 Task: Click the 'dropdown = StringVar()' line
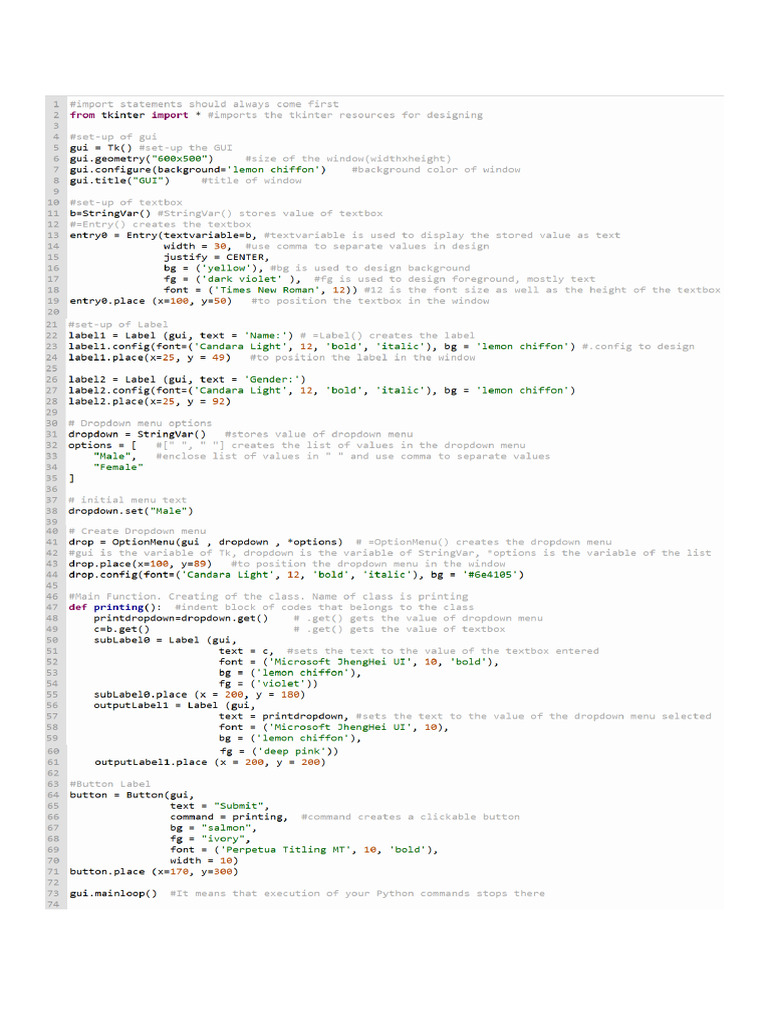tap(137, 434)
